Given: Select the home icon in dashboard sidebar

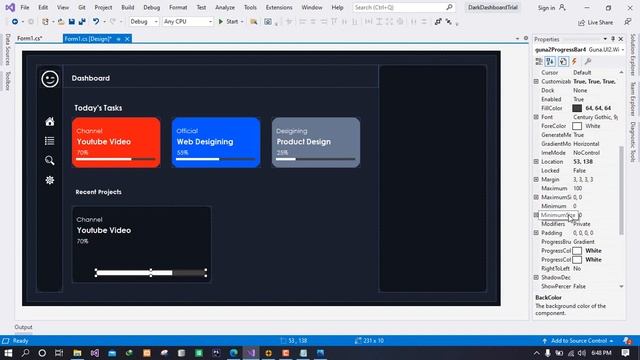Looking at the screenshot, I should 50,122.
